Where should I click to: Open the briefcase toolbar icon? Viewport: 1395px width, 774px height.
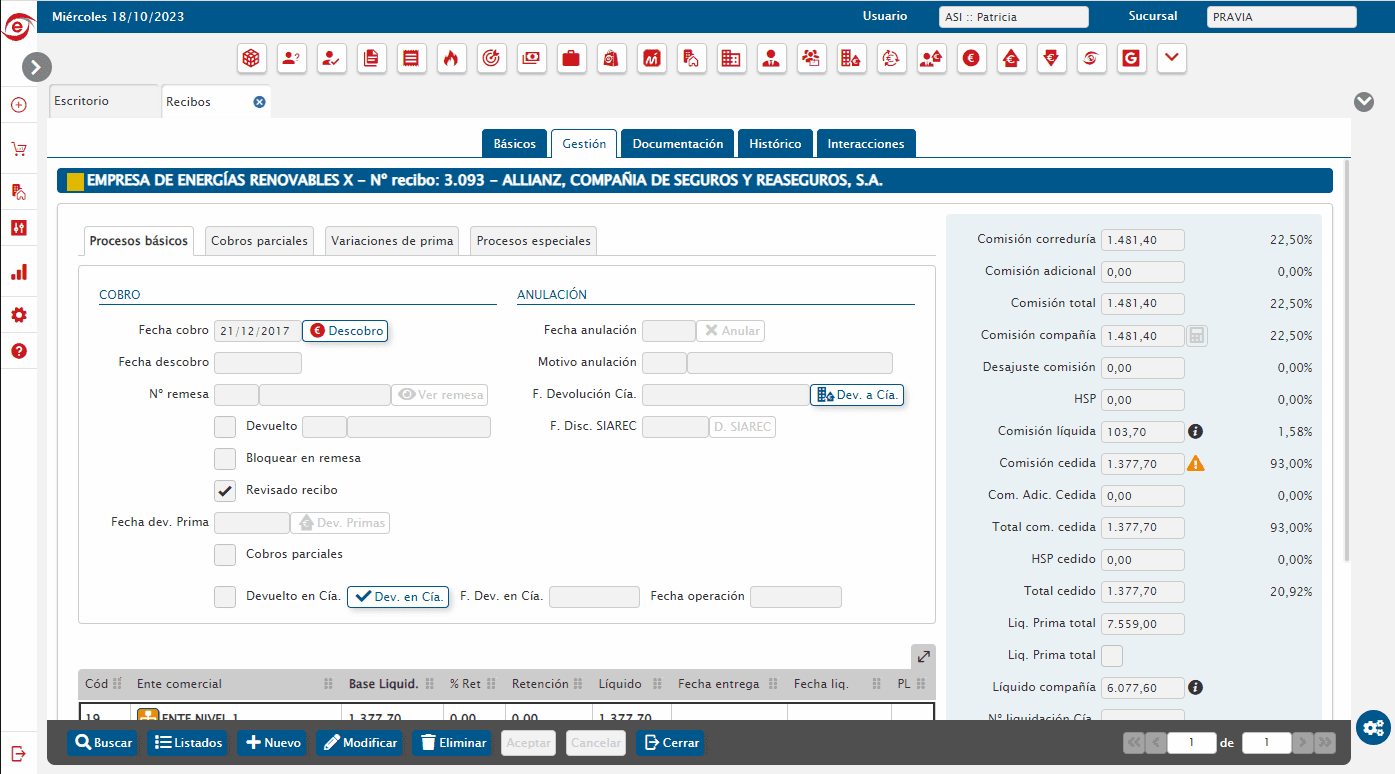click(571, 59)
